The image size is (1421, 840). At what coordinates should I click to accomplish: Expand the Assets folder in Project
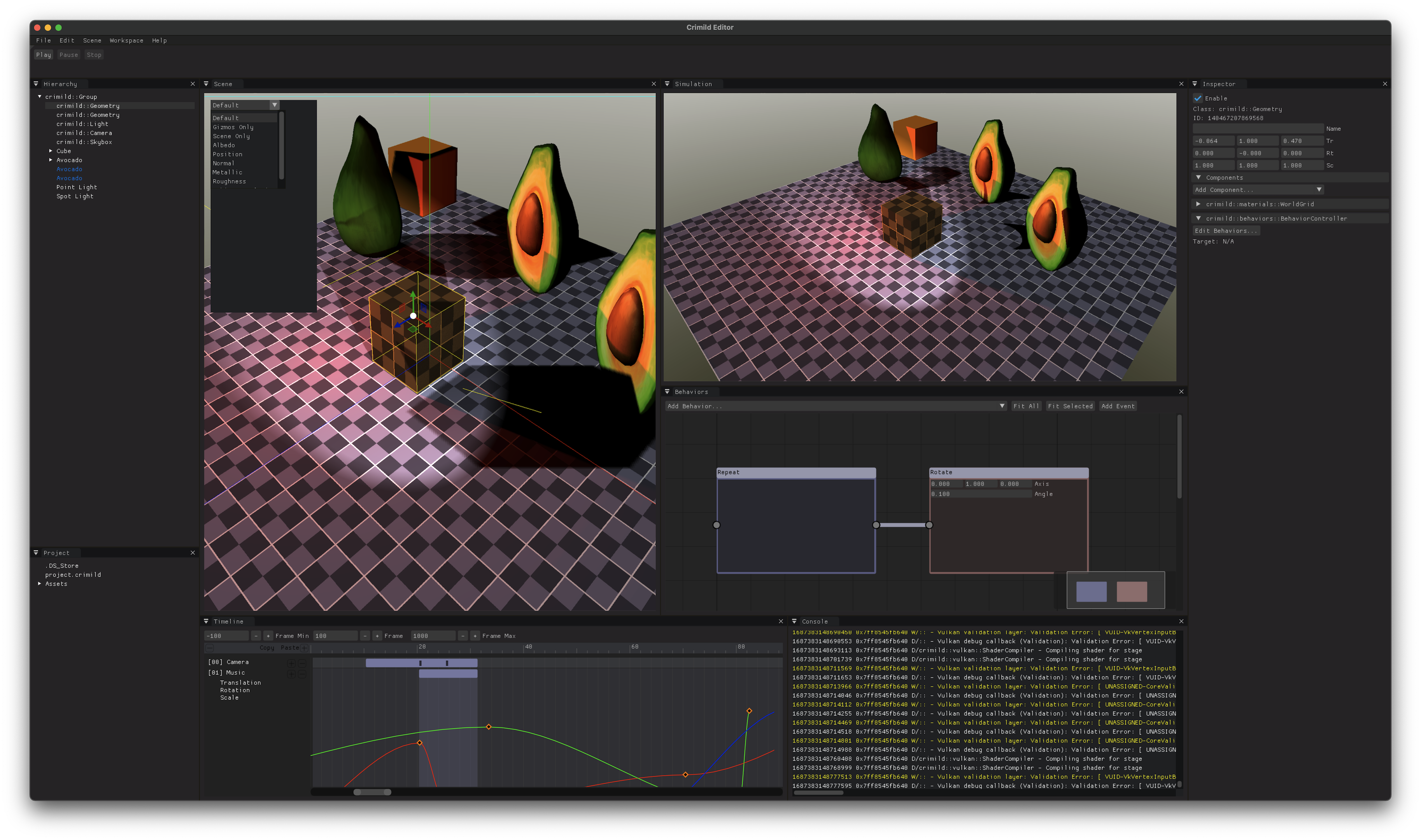pyautogui.click(x=40, y=584)
